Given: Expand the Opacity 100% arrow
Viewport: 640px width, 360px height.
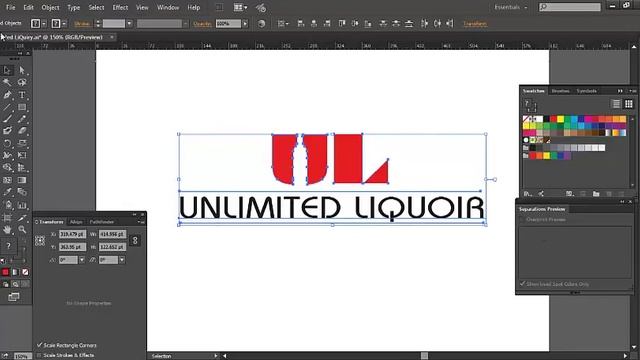Looking at the screenshot, I should pos(245,24).
